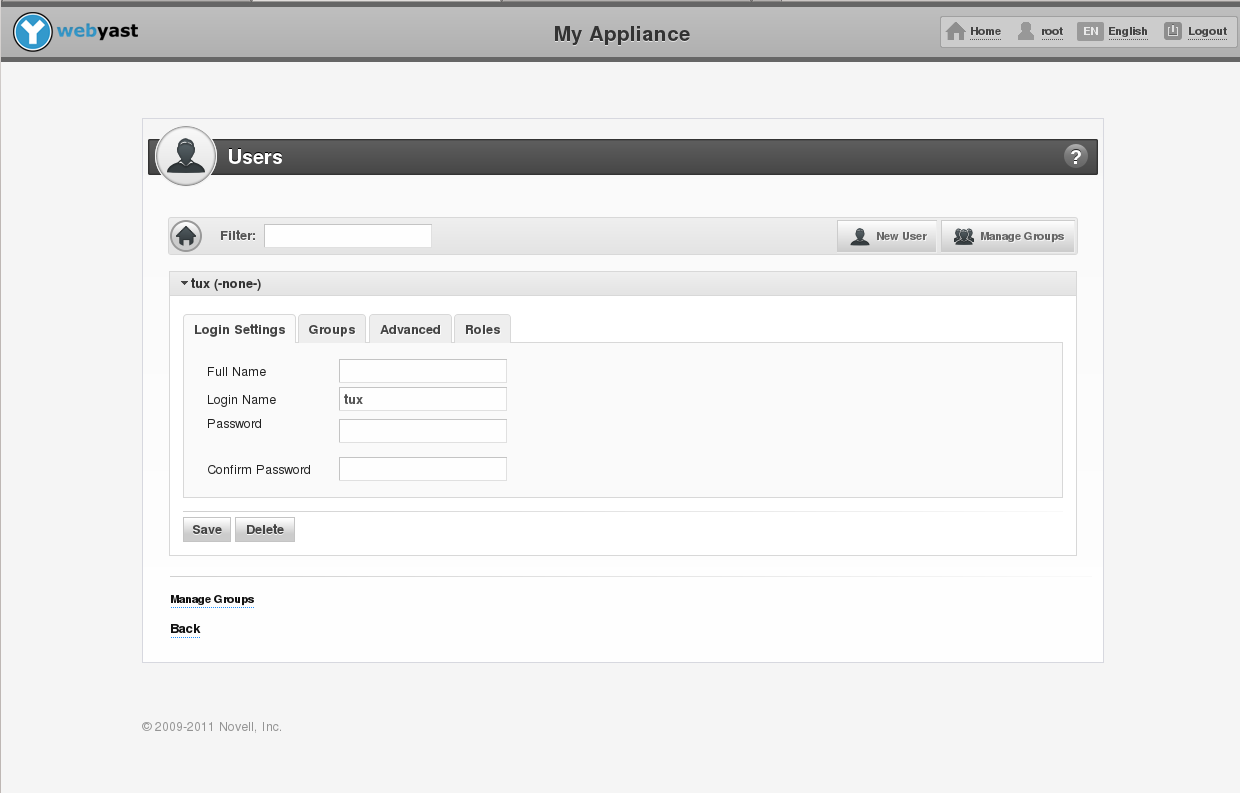Focus the Filter text field
The width and height of the screenshot is (1240, 793).
(x=348, y=236)
